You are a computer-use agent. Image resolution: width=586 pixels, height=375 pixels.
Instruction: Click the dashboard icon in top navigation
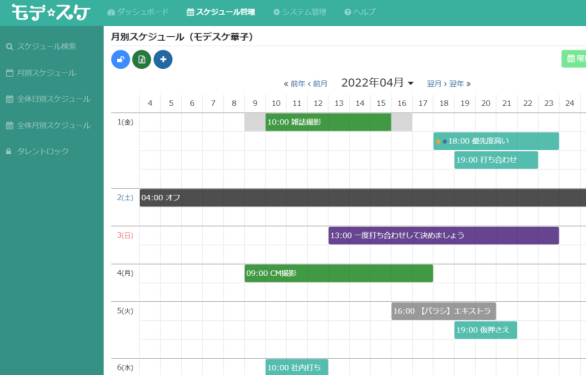(x=111, y=12)
